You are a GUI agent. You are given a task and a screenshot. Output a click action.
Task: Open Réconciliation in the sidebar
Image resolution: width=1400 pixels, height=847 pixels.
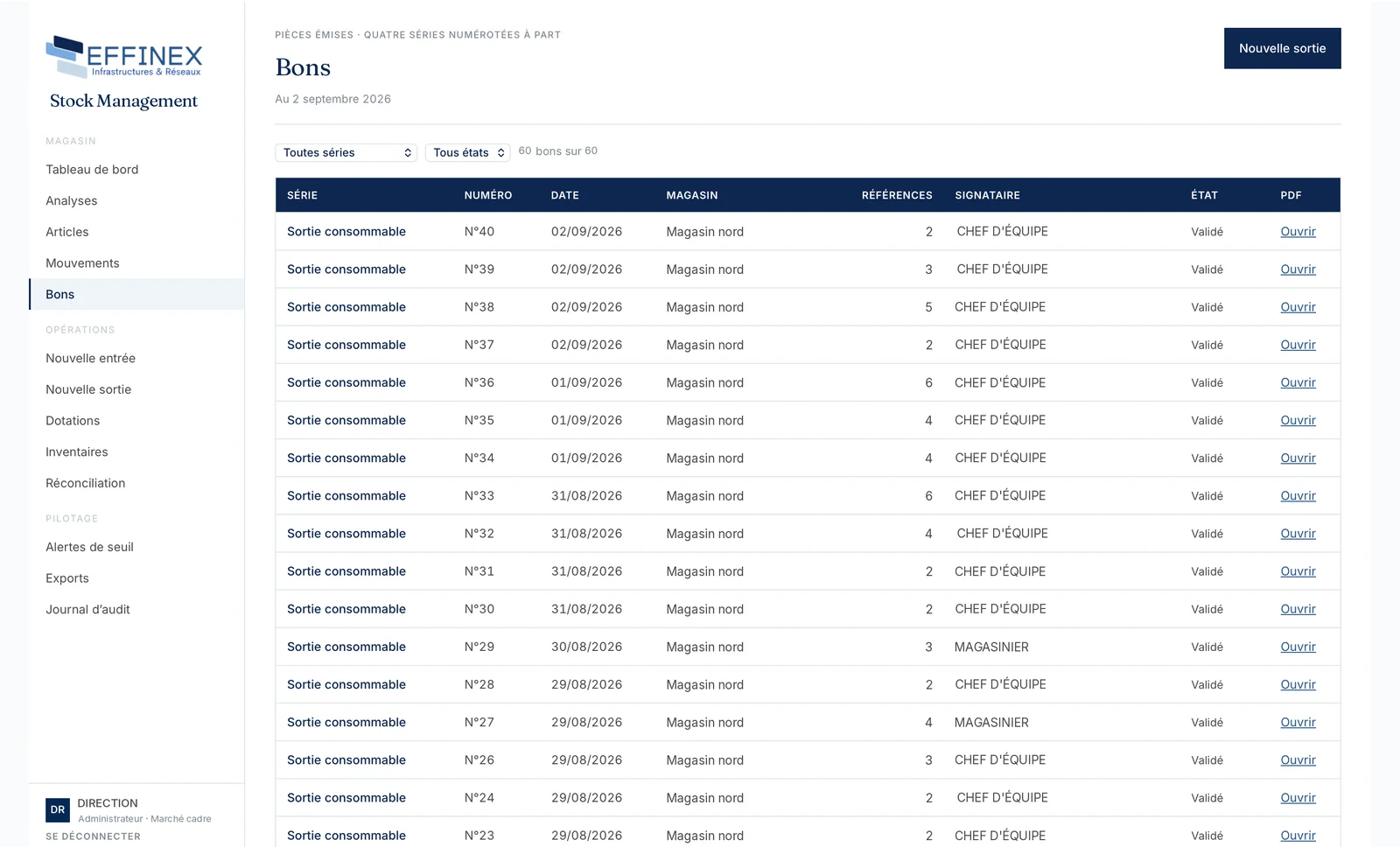[x=86, y=483]
